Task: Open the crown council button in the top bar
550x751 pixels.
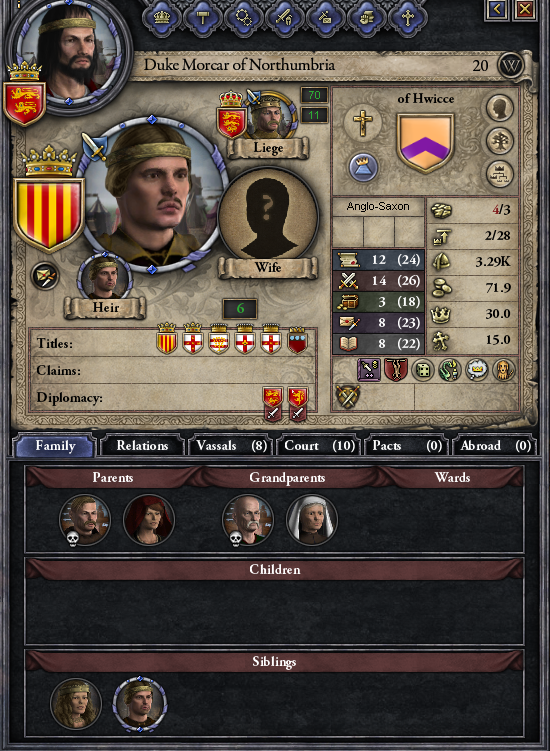Action: tap(161, 18)
